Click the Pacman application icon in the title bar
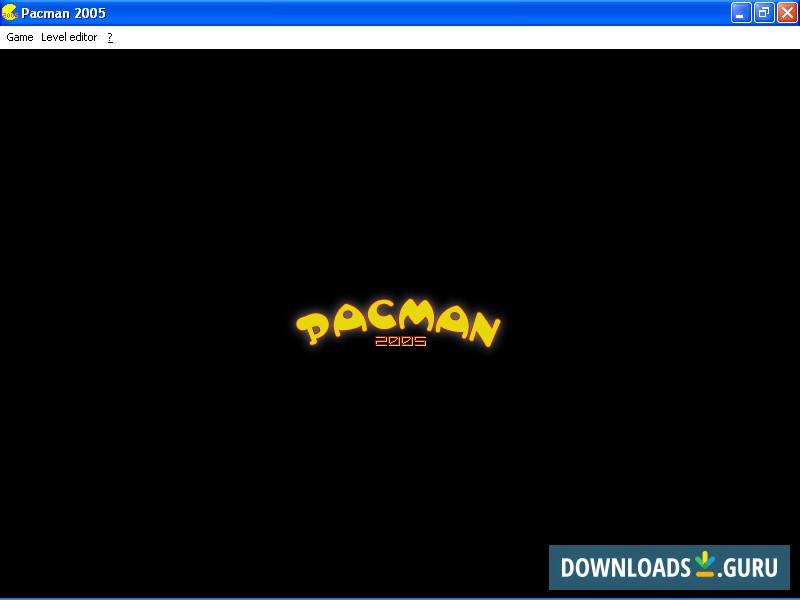Screen dimensions: 800x600 10,13
